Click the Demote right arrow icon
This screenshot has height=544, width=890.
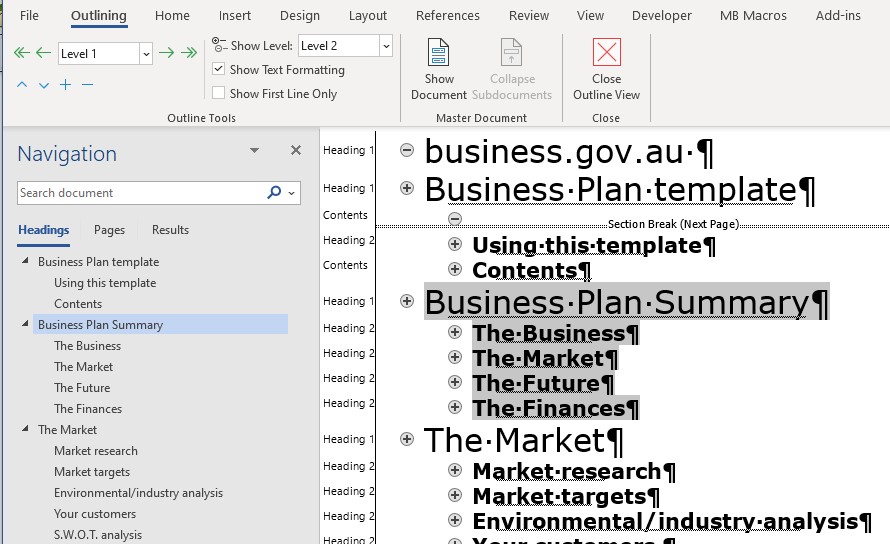(x=167, y=53)
